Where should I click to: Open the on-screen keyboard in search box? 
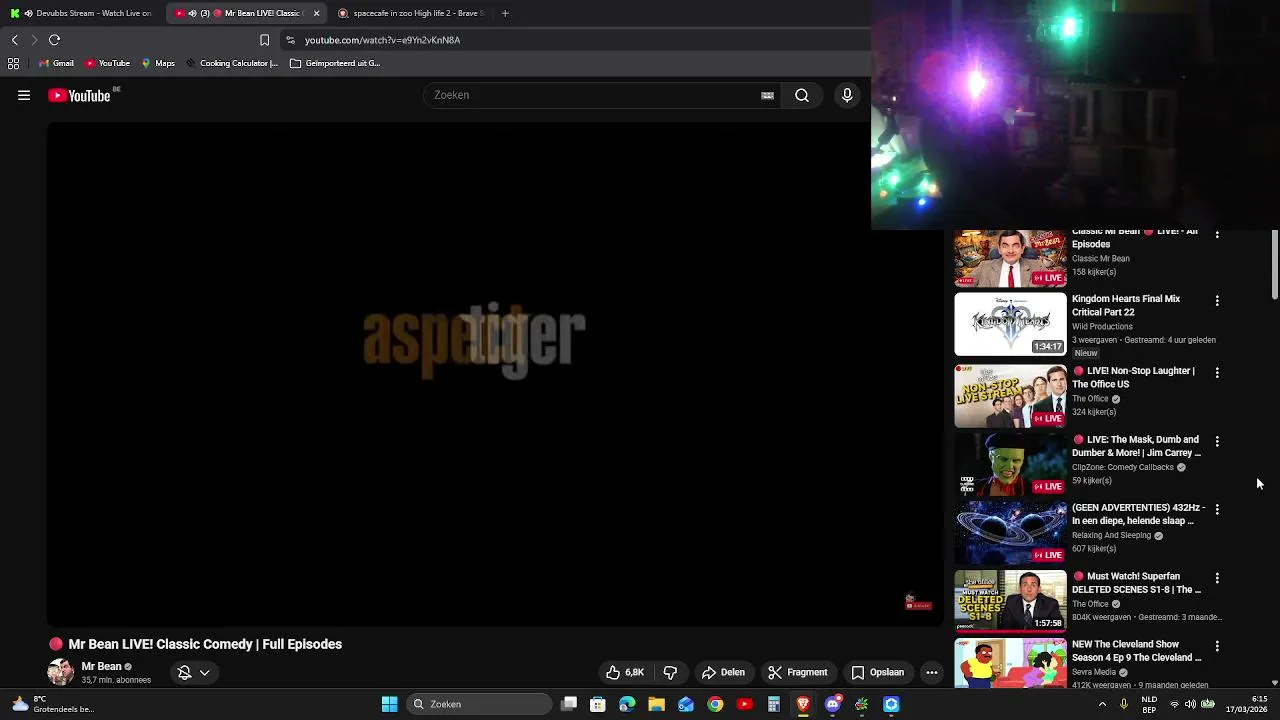767,95
